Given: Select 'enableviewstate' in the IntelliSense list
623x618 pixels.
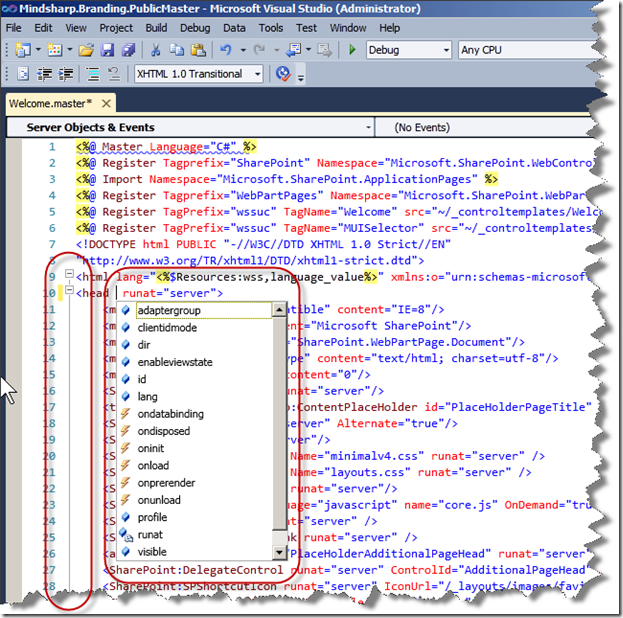Looking at the screenshot, I should [175, 362].
